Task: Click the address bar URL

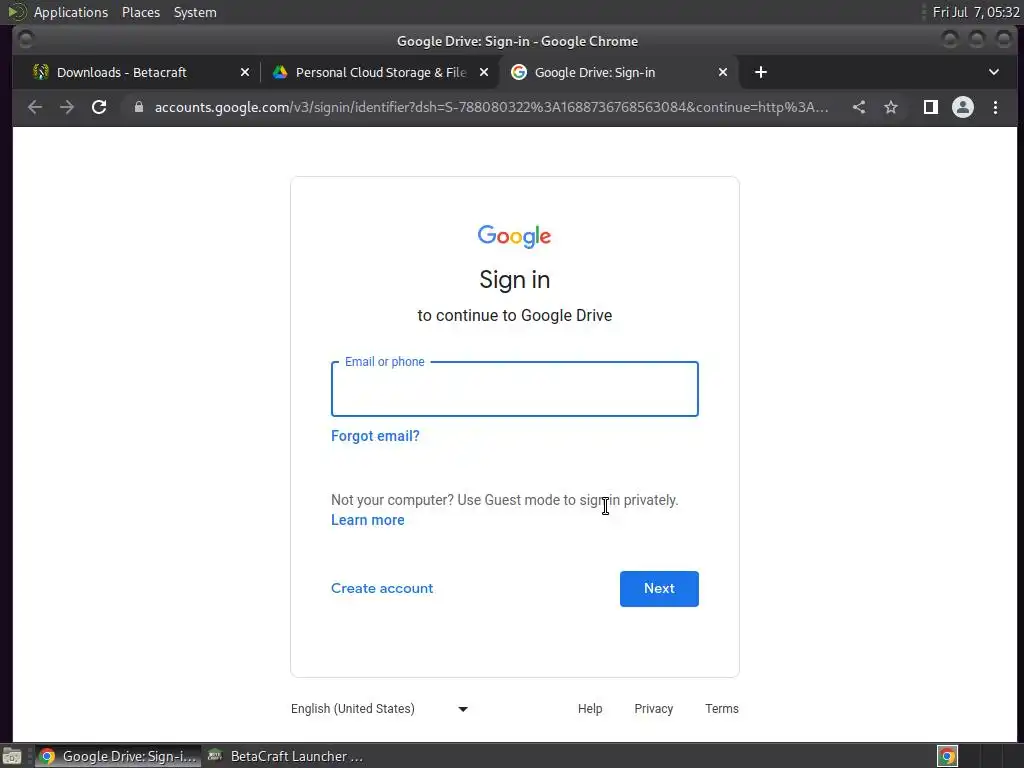Action: coord(491,107)
